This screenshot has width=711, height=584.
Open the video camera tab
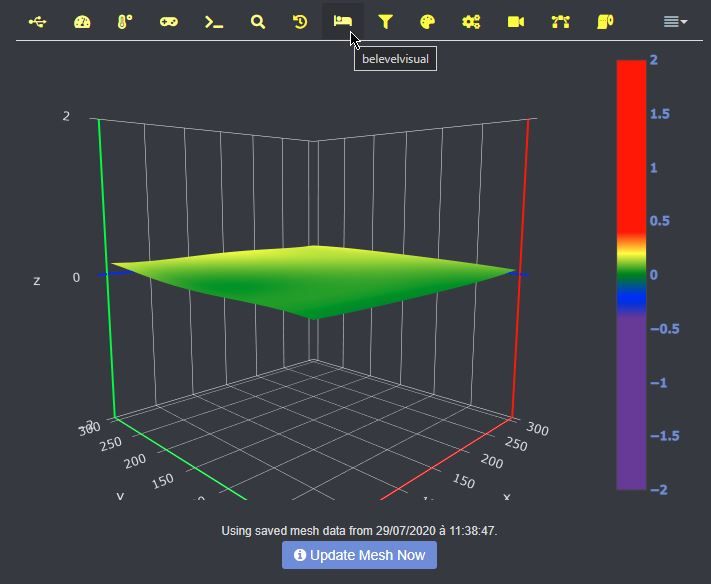(516, 21)
